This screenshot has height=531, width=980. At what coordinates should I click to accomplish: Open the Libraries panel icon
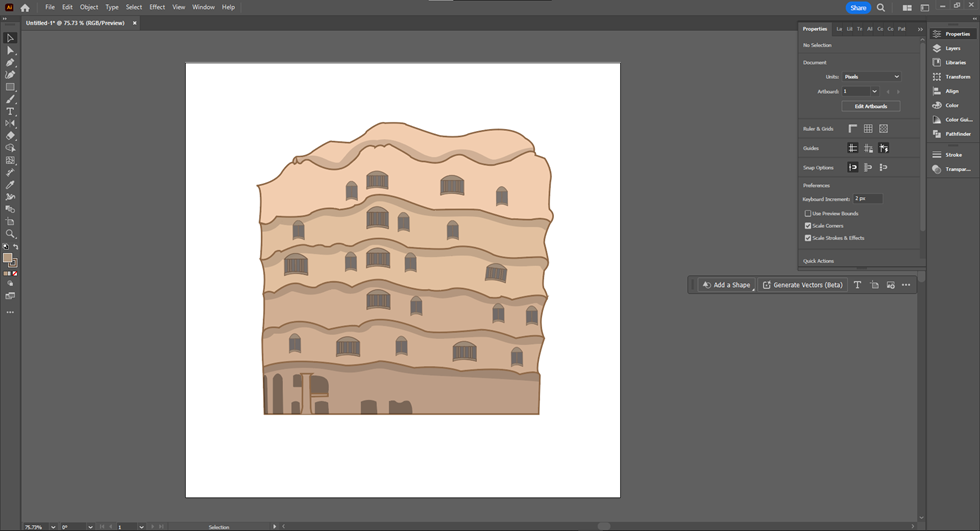click(937, 62)
